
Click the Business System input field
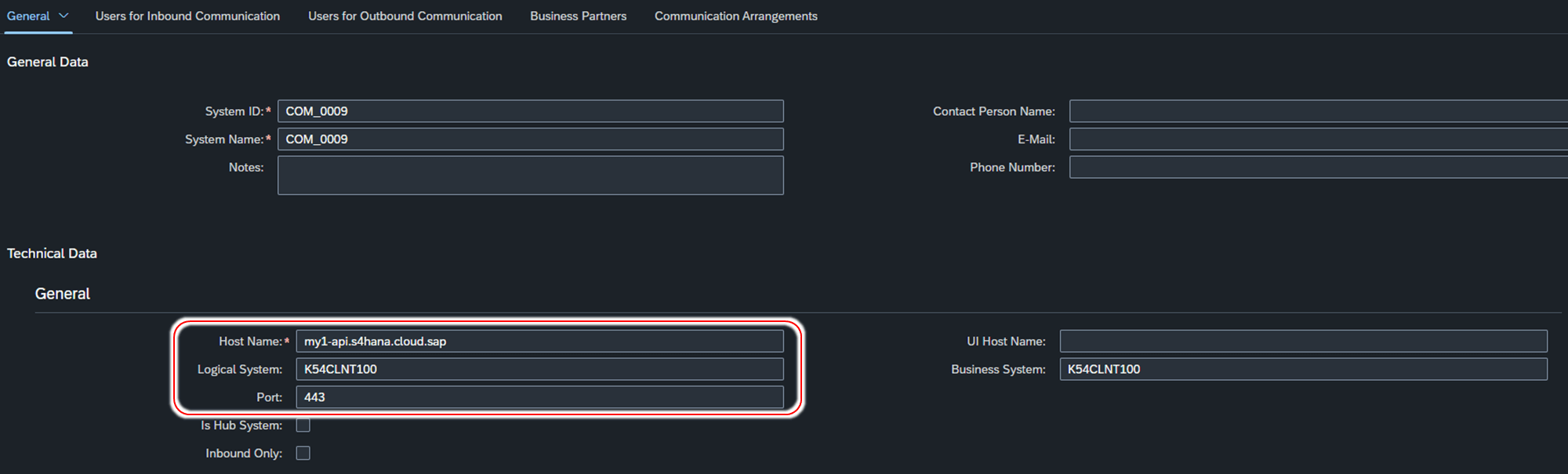point(1303,369)
